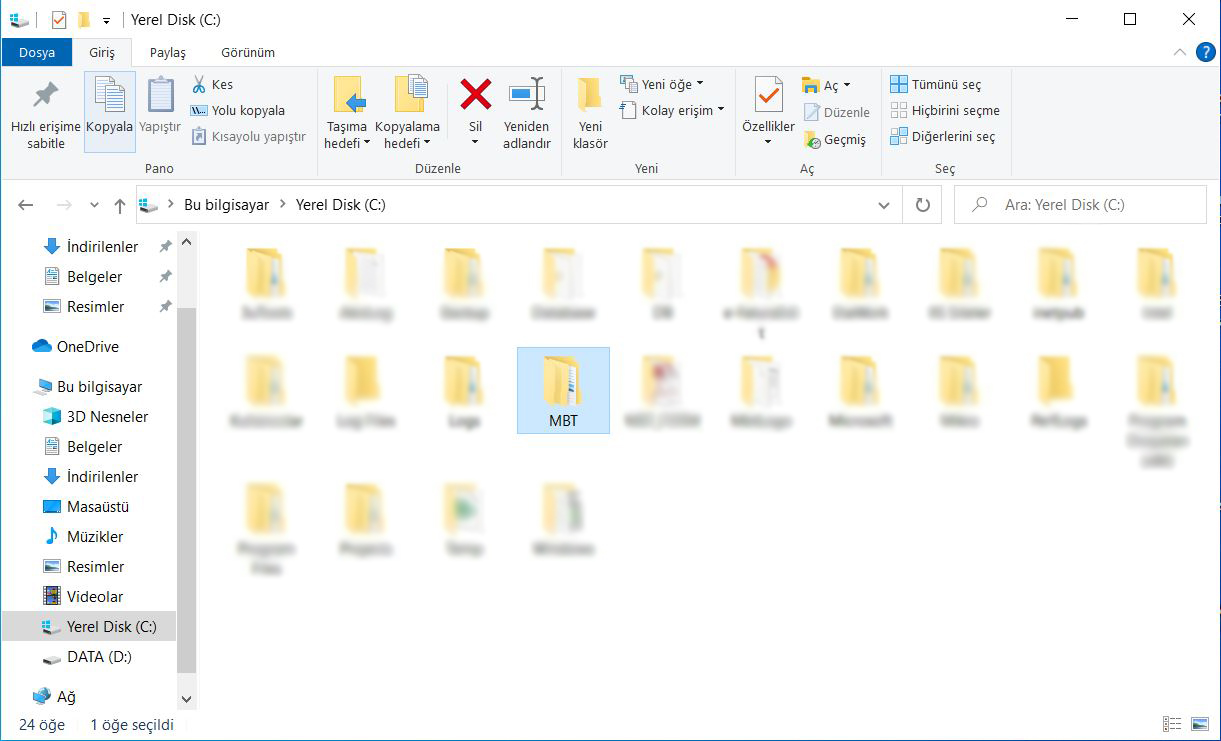
Task: Click Yeniden adlandır rename icon
Action: click(526, 95)
